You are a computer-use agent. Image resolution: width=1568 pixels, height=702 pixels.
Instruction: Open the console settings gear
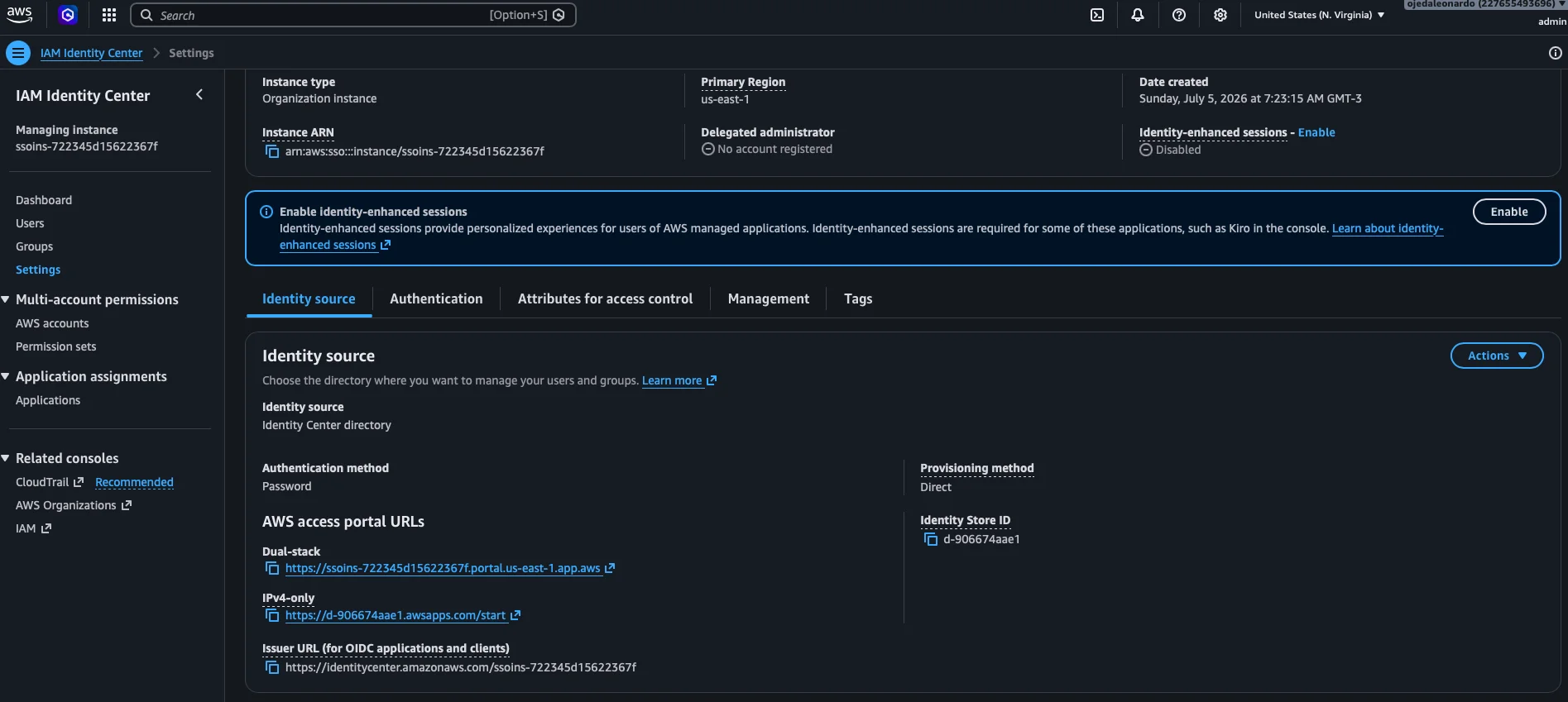(x=1220, y=15)
